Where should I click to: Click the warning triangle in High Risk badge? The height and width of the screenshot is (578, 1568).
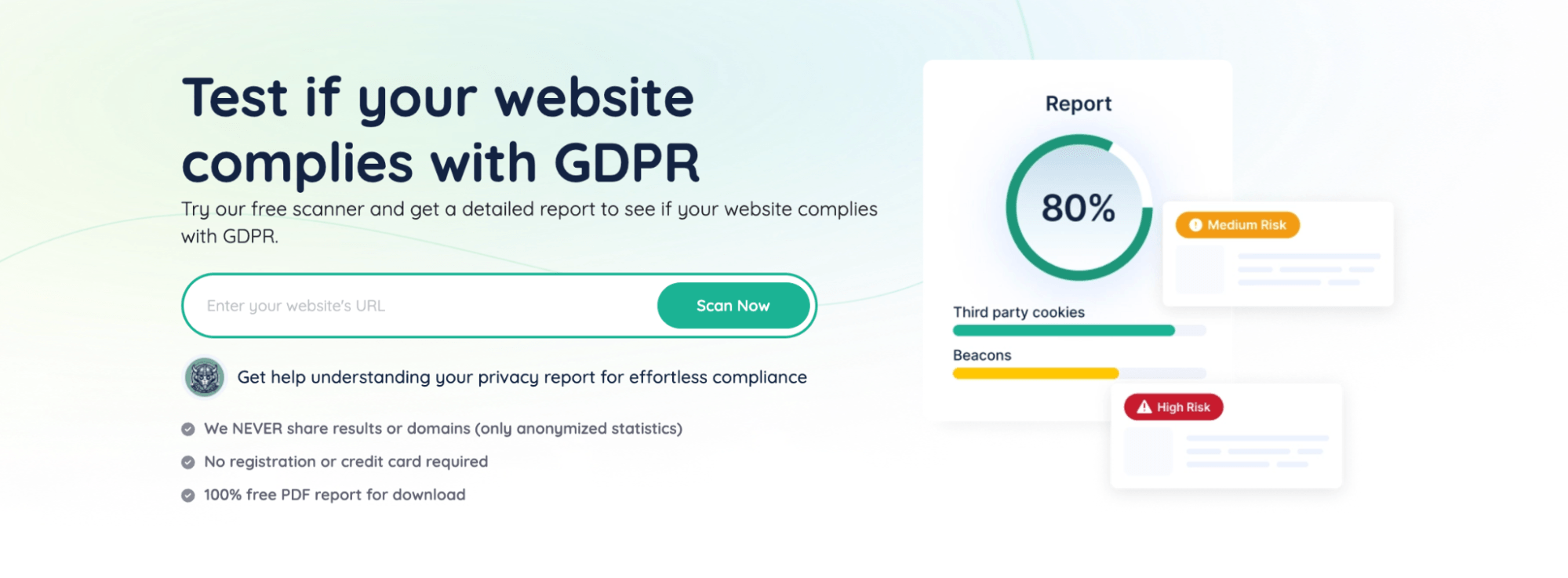coord(1144,407)
